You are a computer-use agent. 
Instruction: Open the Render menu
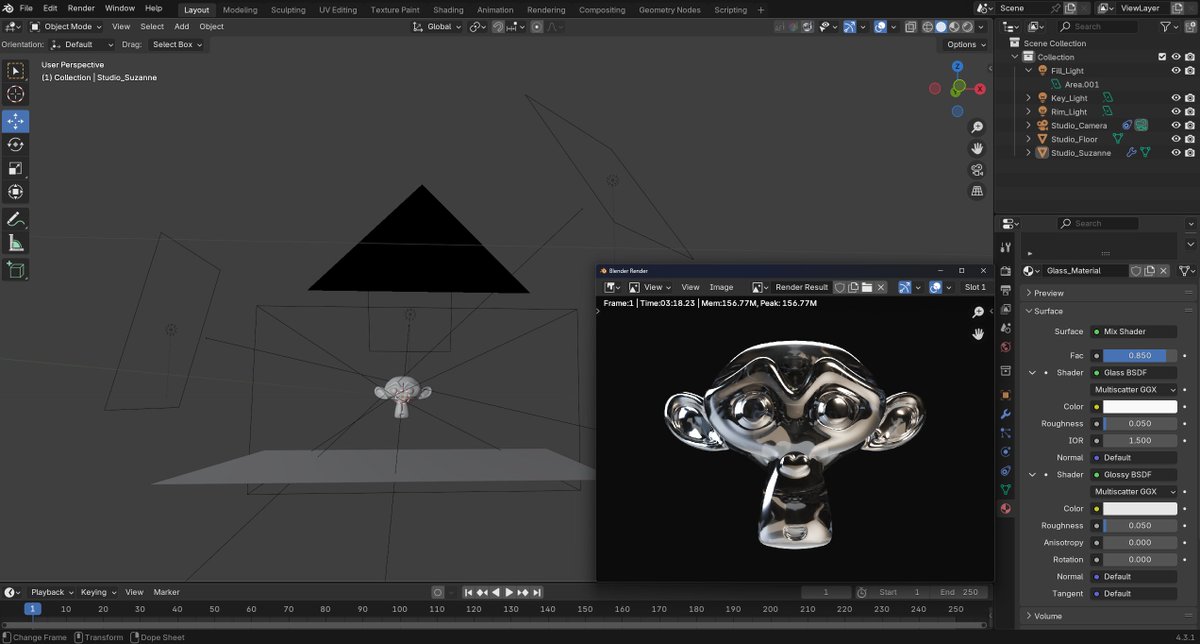[81, 8]
